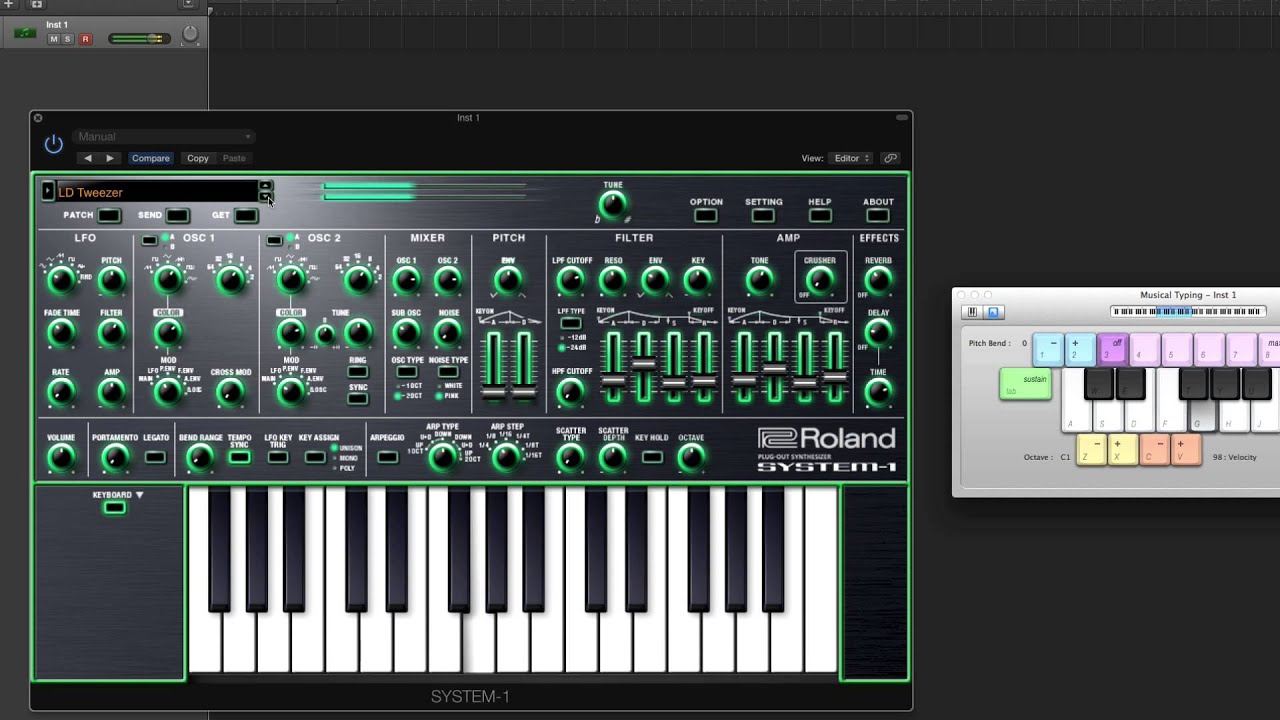The width and height of the screenshot is (1280, 720).
Task: Click the Scatter Depth knob
Action: pos(613,458)
